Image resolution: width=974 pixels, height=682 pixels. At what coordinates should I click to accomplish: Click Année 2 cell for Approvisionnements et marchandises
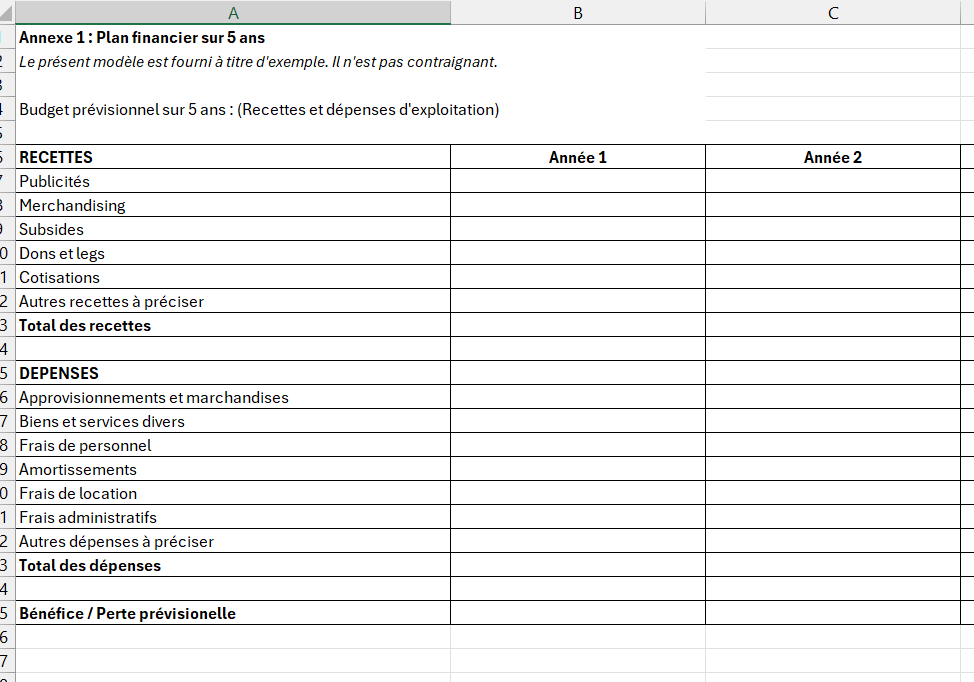[x=833, y=397]
